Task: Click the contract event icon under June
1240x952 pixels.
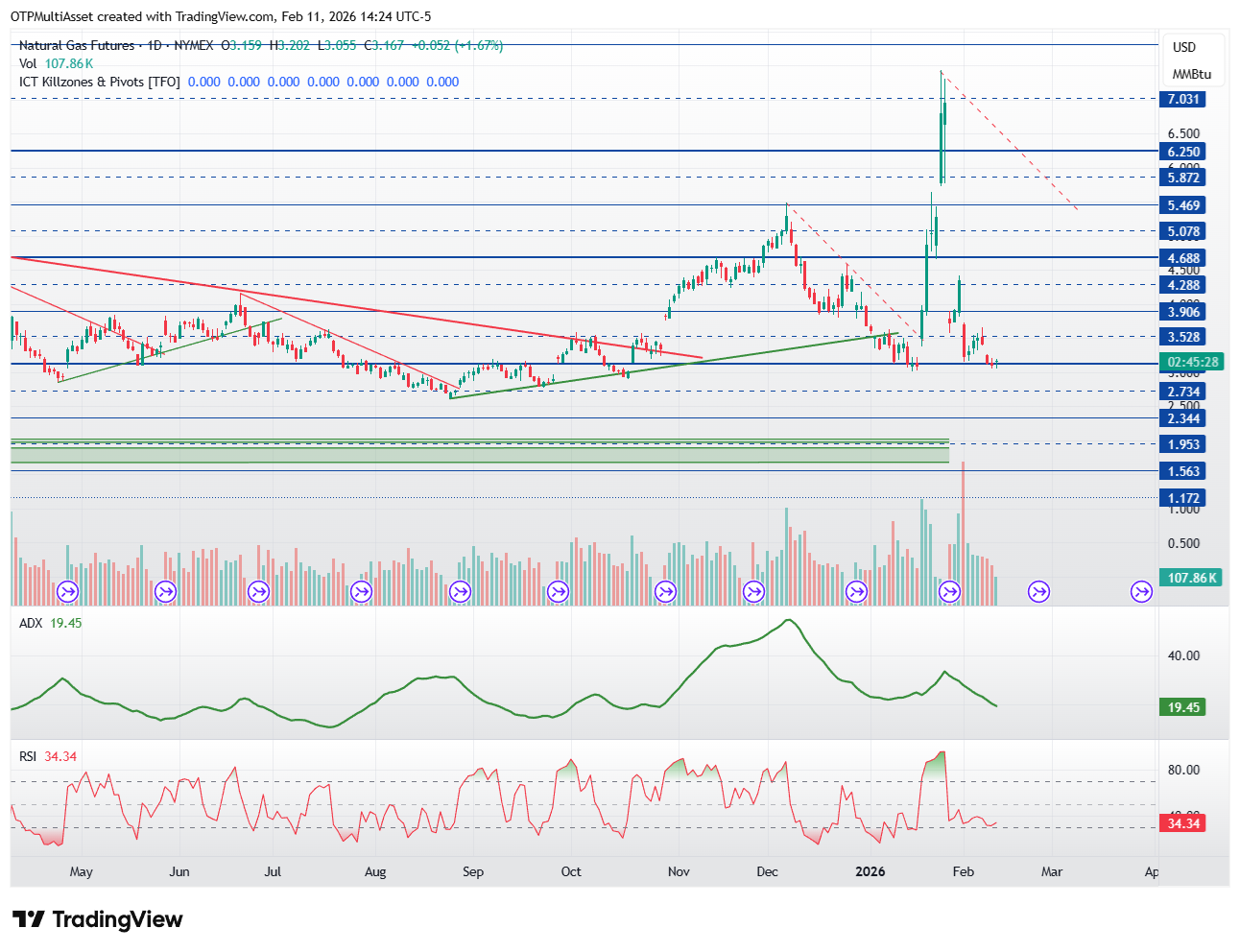Action: (x=166, y=592)
